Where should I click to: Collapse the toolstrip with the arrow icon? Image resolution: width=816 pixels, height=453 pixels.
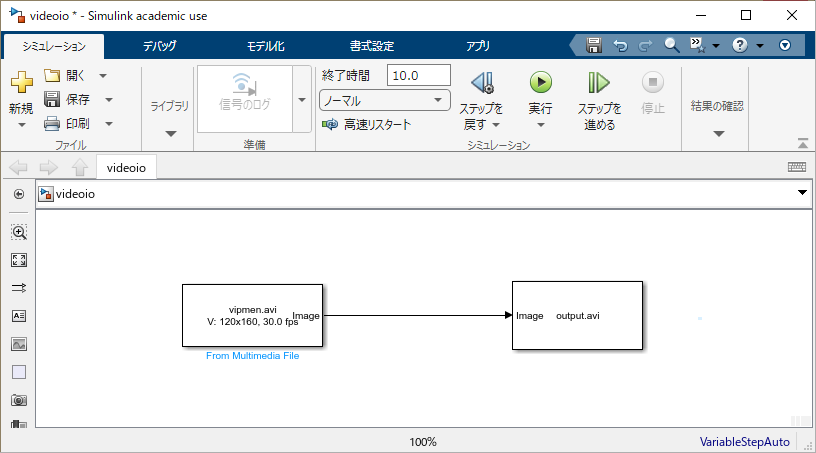[x=803, y=143]
